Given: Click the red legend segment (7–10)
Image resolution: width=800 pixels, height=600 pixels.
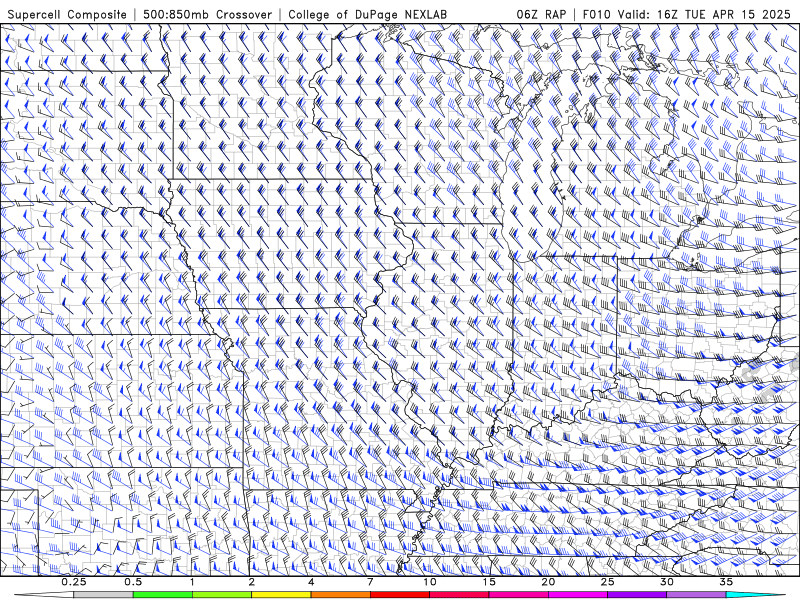Looking at the screenshot, I should [x=399, y=595].
